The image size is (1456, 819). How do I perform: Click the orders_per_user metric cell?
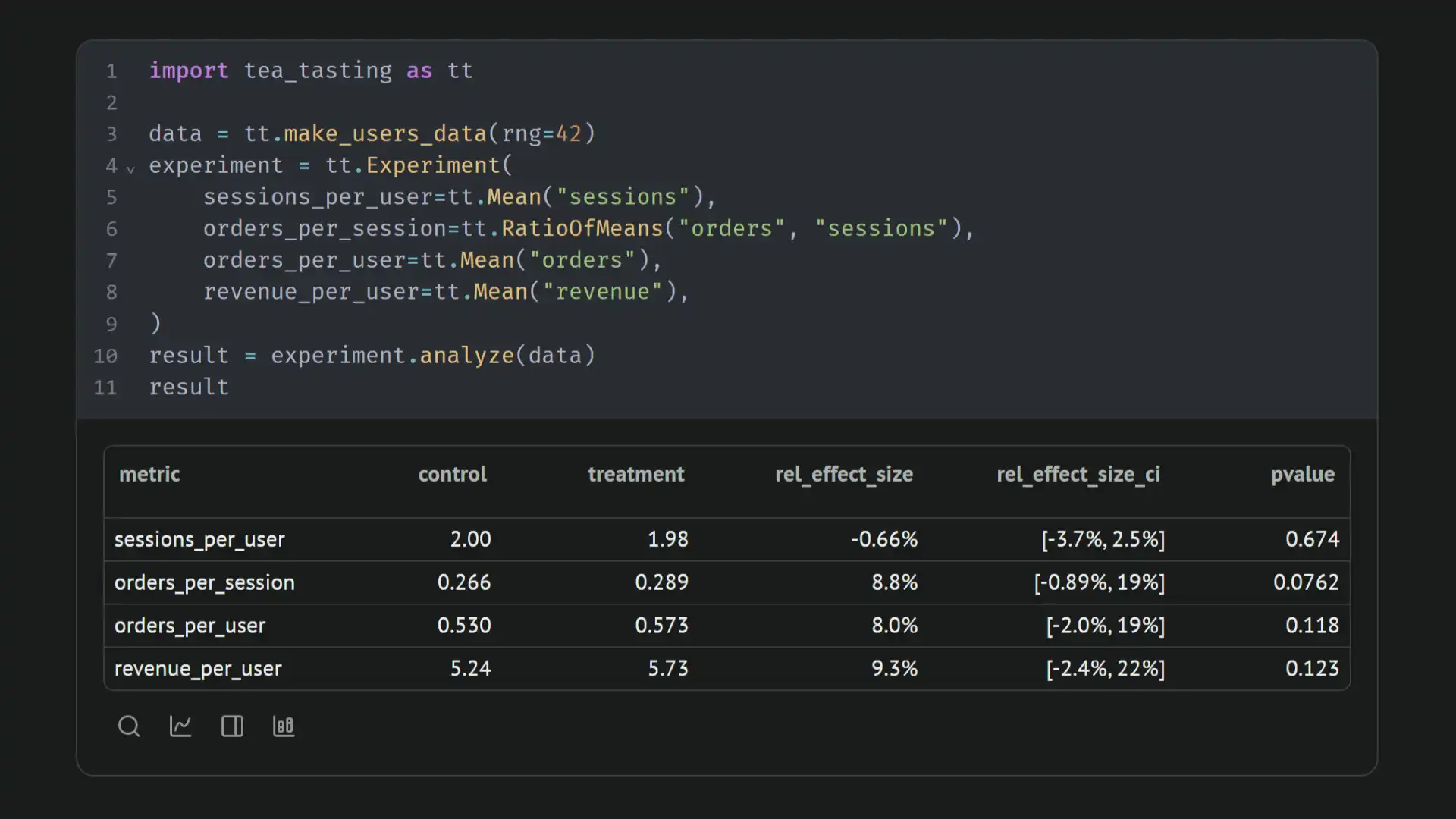(x=190, y=626)
